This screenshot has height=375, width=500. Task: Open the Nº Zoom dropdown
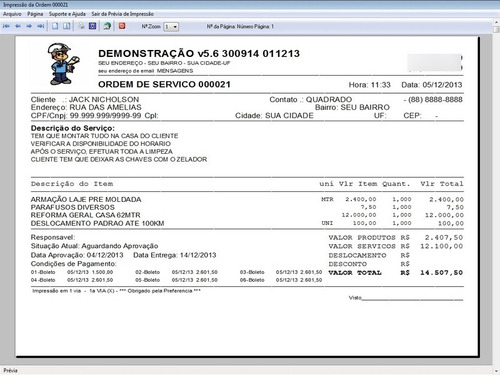(171, 27)
